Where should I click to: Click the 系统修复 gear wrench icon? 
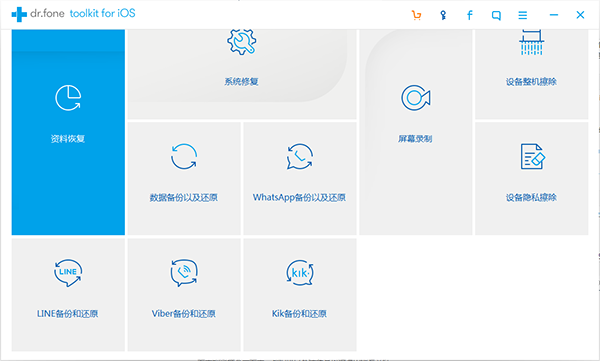point(241,41)
